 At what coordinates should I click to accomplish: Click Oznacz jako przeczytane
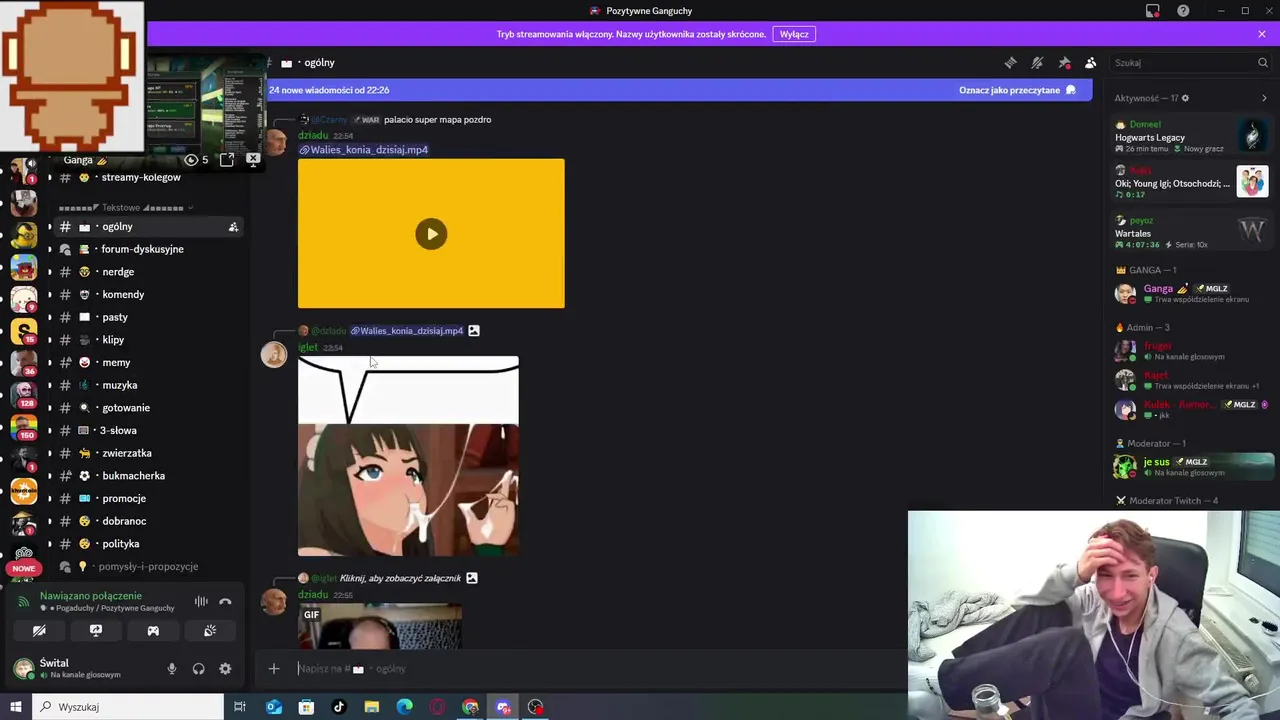pos(1017,90)
